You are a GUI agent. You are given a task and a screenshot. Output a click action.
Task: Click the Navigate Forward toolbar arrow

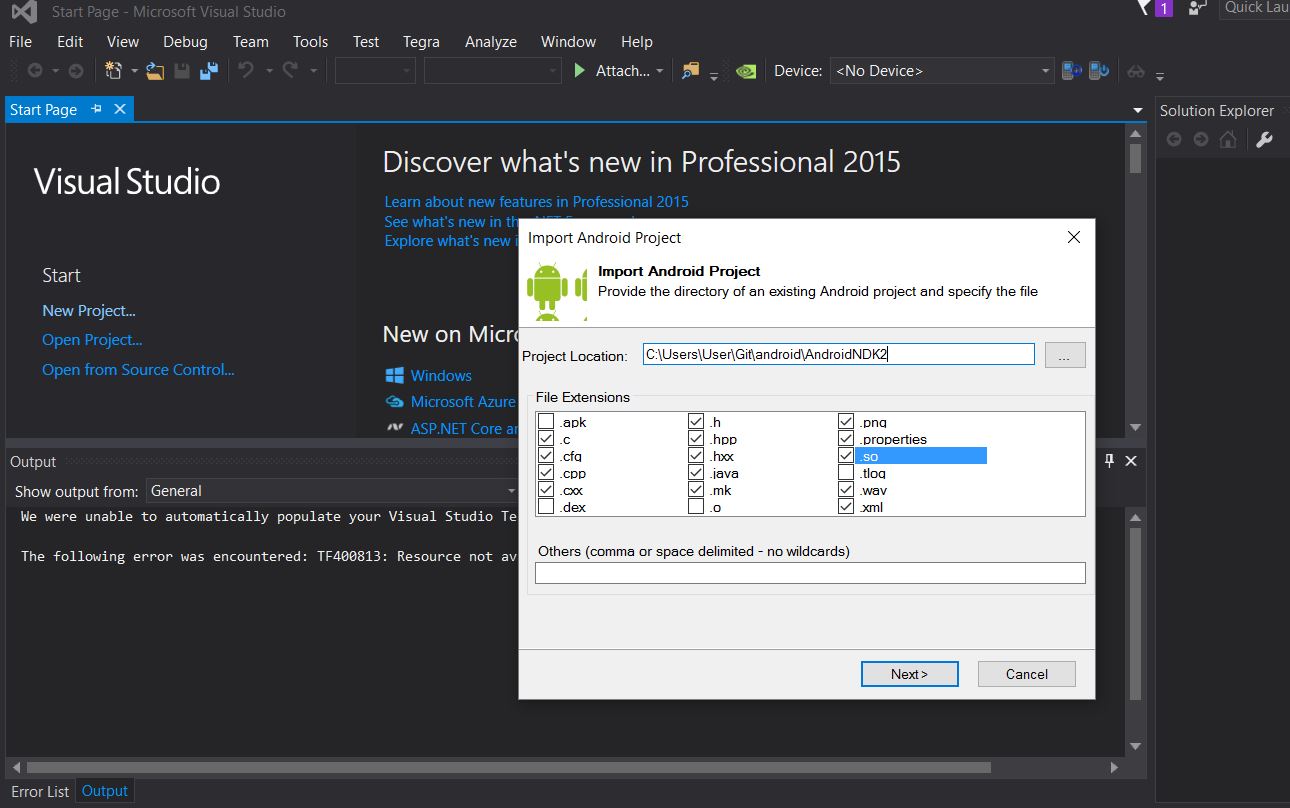click(75, 71)
